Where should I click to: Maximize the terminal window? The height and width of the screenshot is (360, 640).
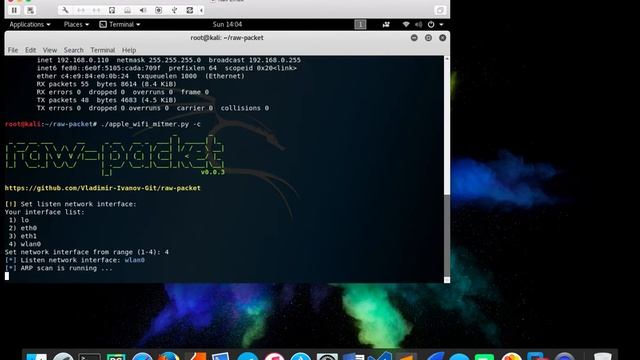pos(428,38)
